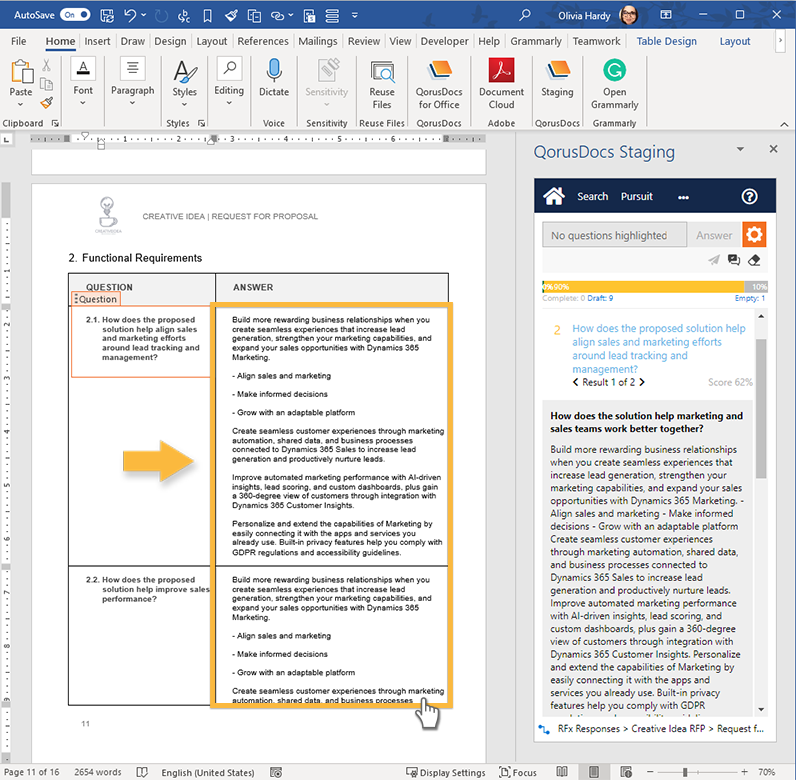This screenshot has width=796, height=780.
Task: Collapse the ribbon with the chevron
Action: click(784, 124)
